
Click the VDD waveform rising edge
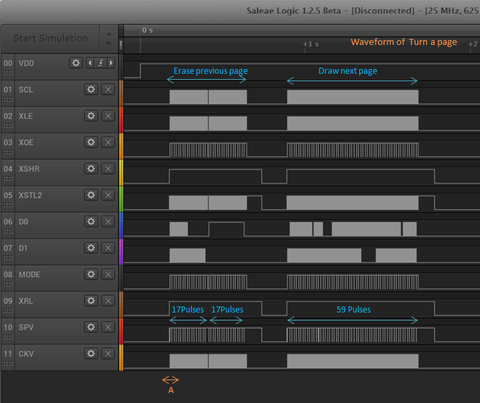141,70
